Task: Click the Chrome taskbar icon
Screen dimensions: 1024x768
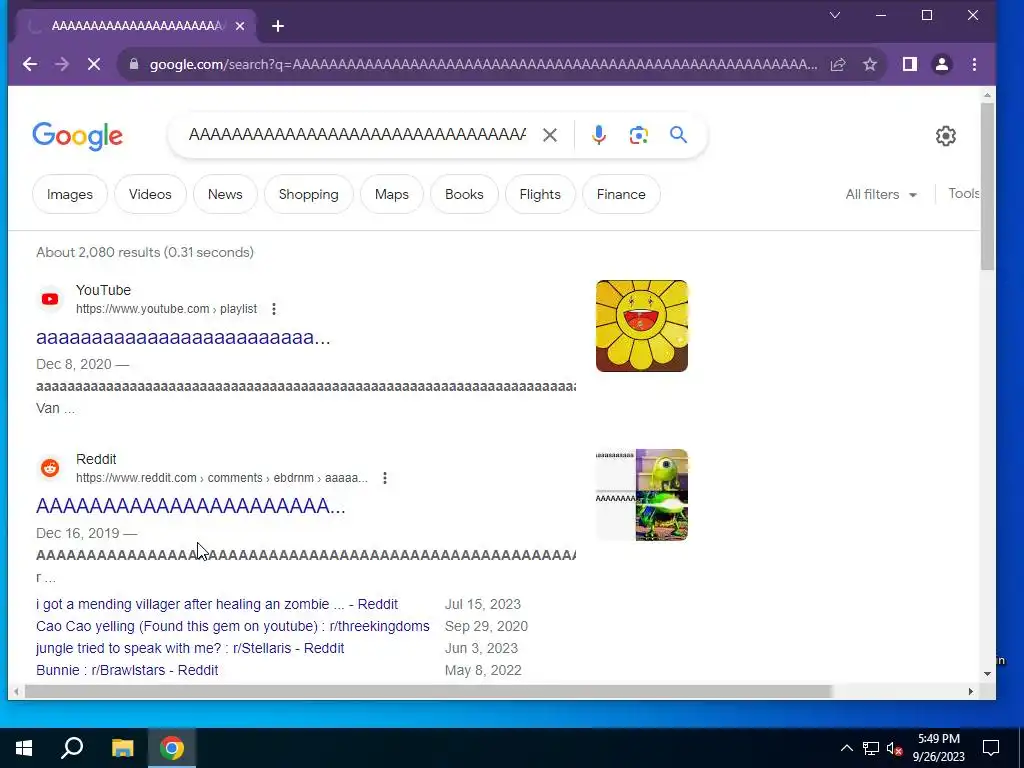Action: pos(171,748)
